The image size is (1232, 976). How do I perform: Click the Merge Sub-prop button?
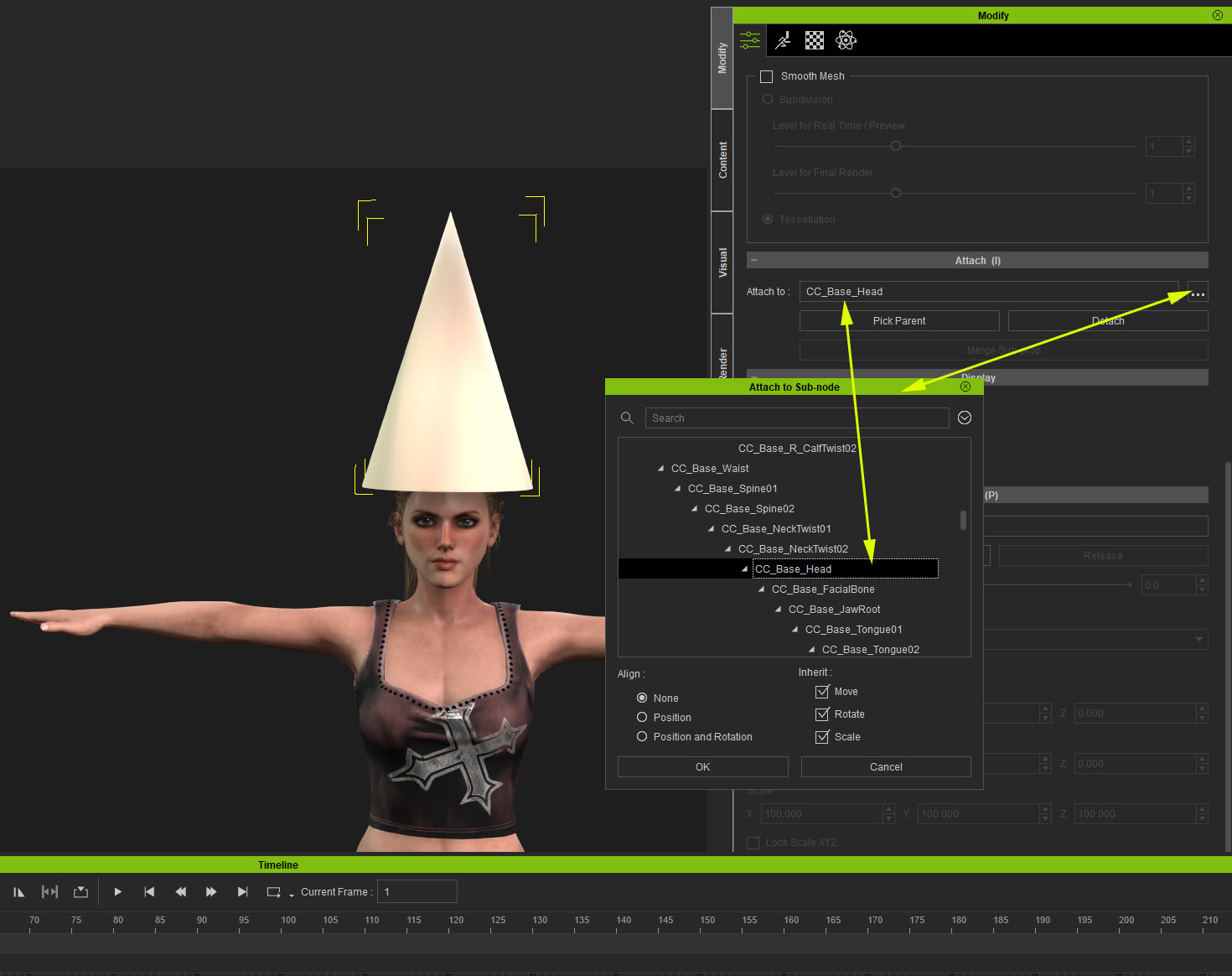(x=1003, y=350)
